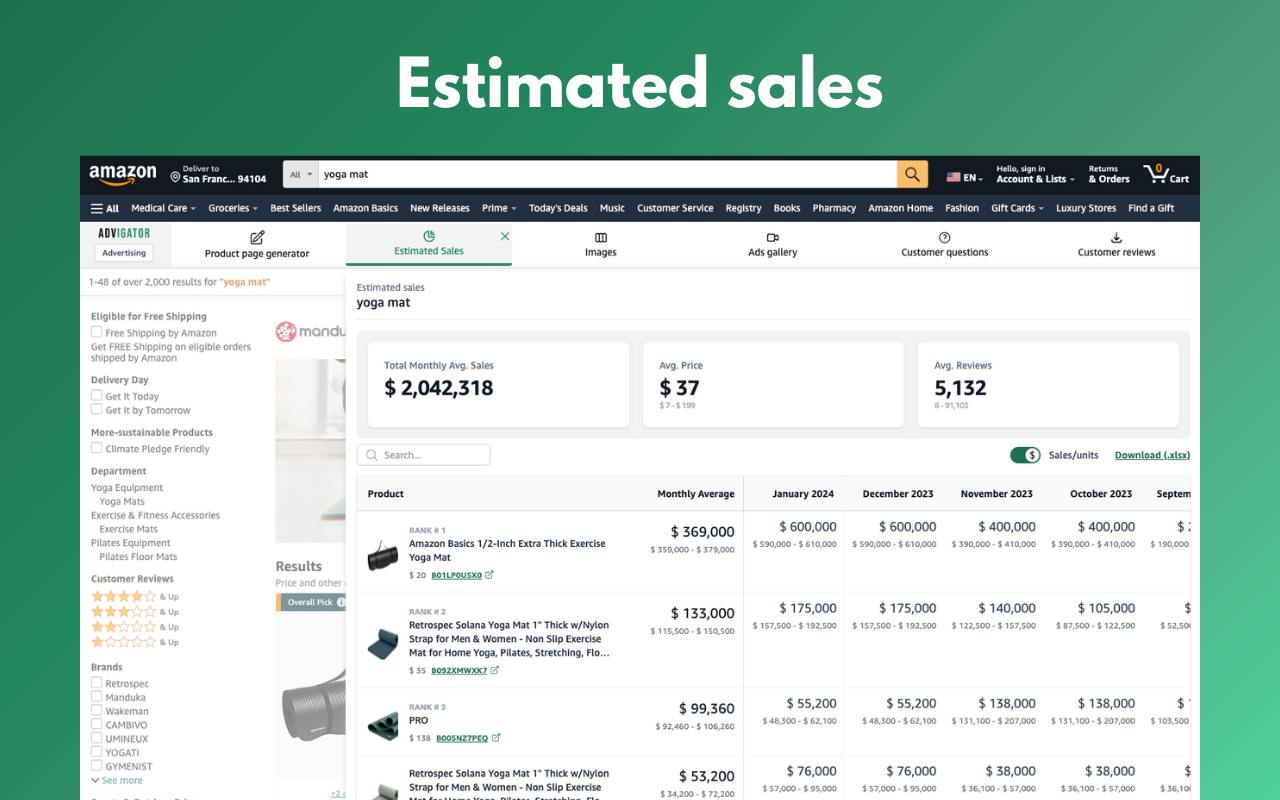
Task: Expand the Medical Care menu
Action: coord(164,208)
